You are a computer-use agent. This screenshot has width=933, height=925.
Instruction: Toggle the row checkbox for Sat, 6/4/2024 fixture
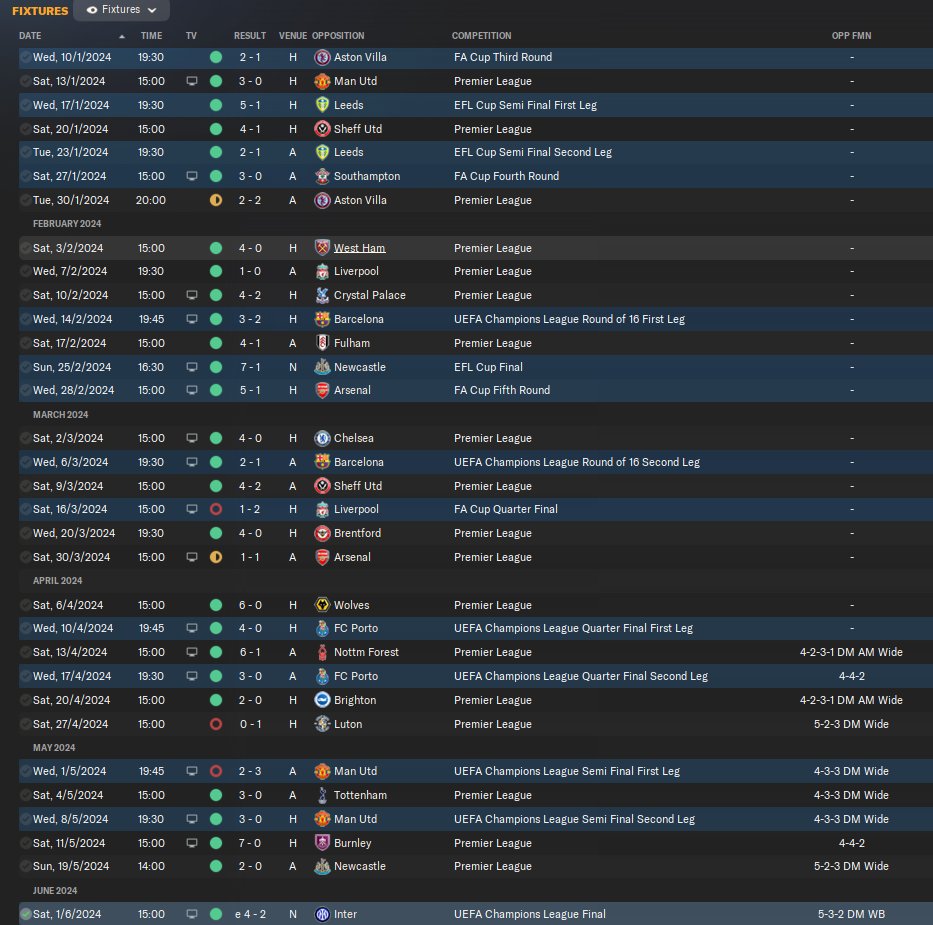tap(26, 605)
